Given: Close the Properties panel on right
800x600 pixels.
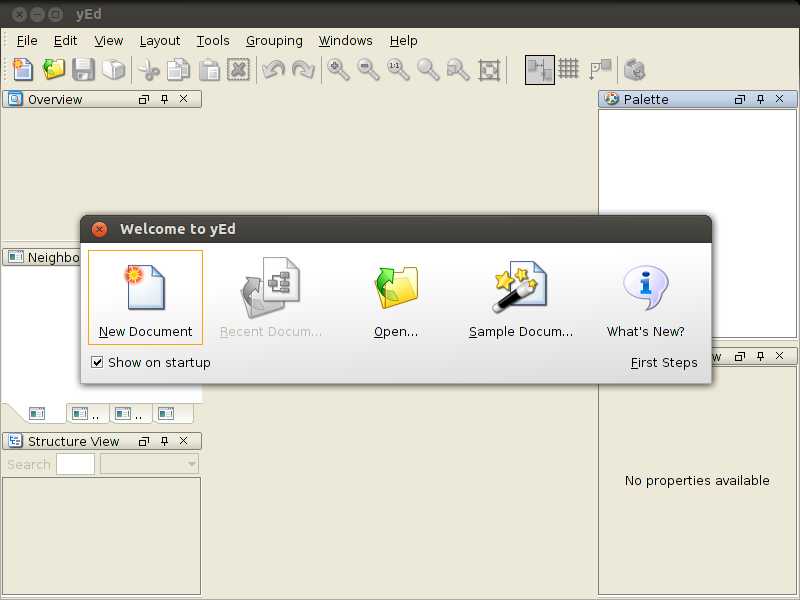Looking at the screenshot, I should pyautogui.click(x=780, y=356).
